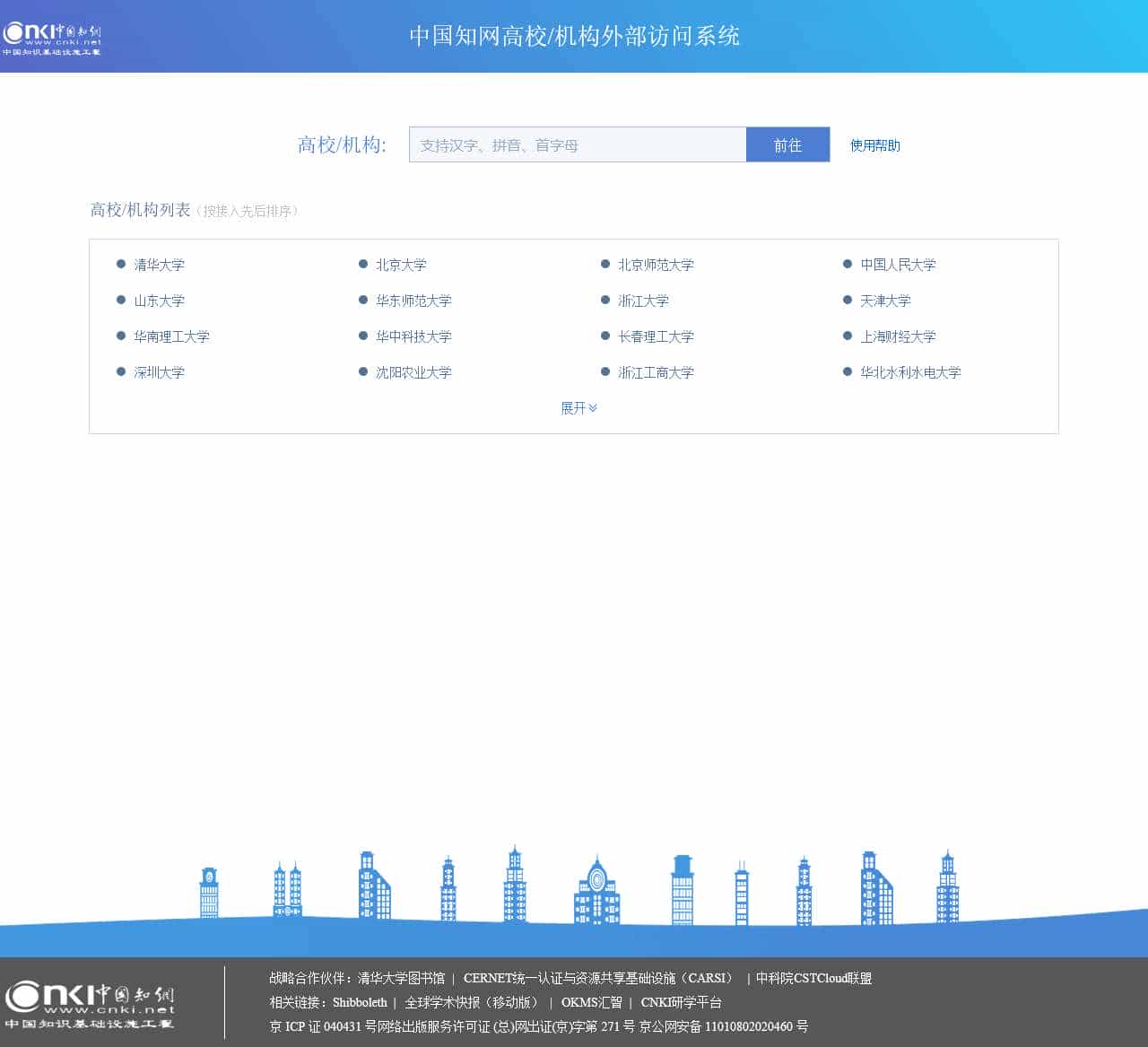Open 华南理工大学 entry
Viewport: 1148px width, 1047px height.
171,336
